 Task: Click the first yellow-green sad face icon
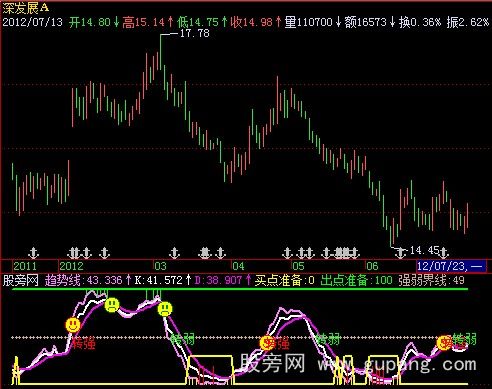pyautogui.click(x=112, y=305)
